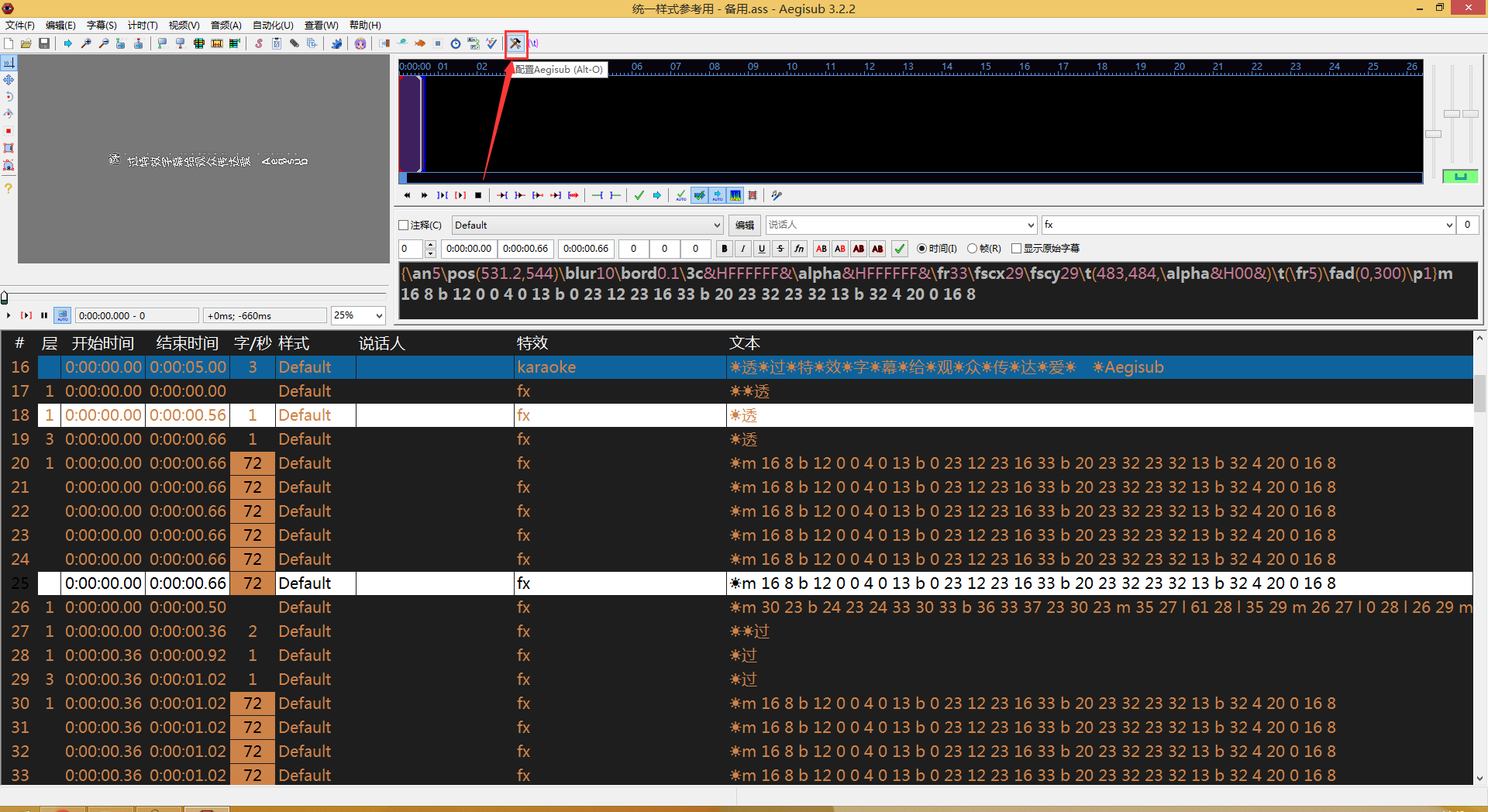Open Properties clipboard icon
Viewport: 1488px width, 812px height.
tap(277, 43)
